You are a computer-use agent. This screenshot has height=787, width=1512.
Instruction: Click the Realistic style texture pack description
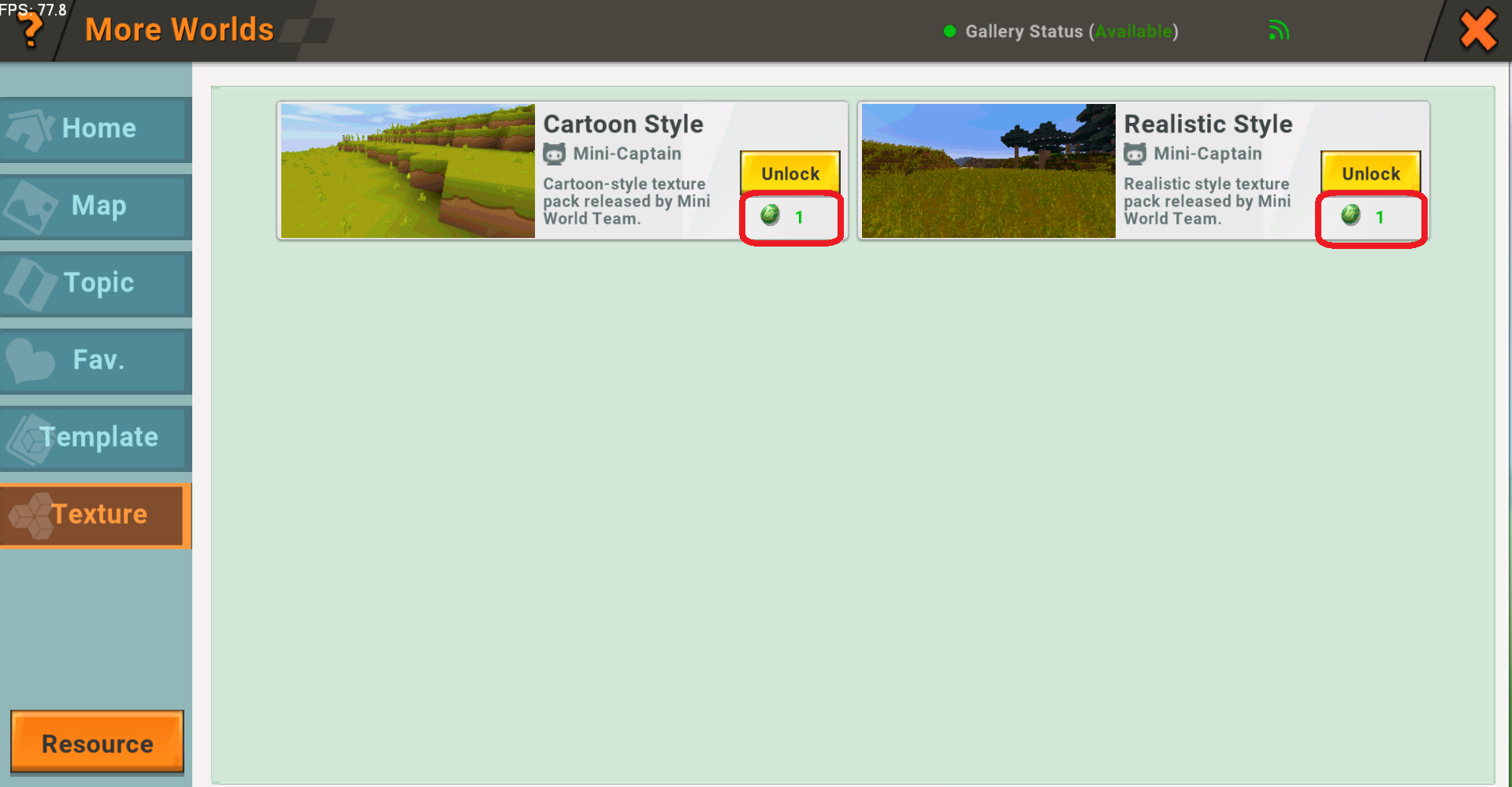point(1207,201)
